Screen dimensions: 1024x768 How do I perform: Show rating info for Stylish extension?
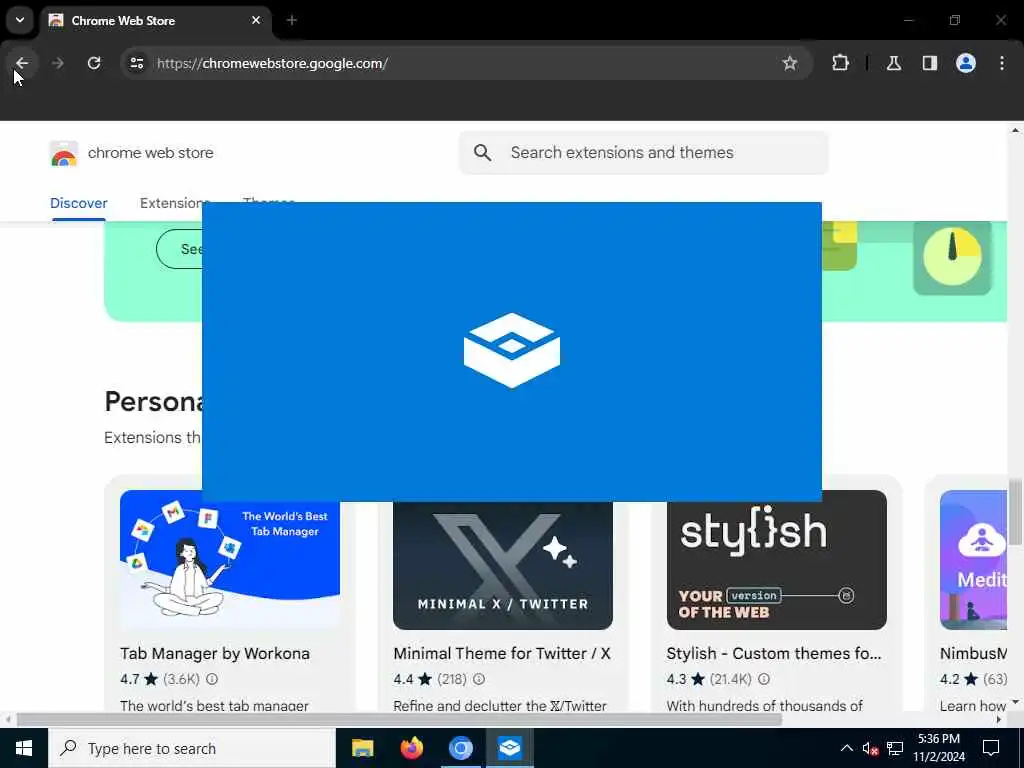(763, 679)
